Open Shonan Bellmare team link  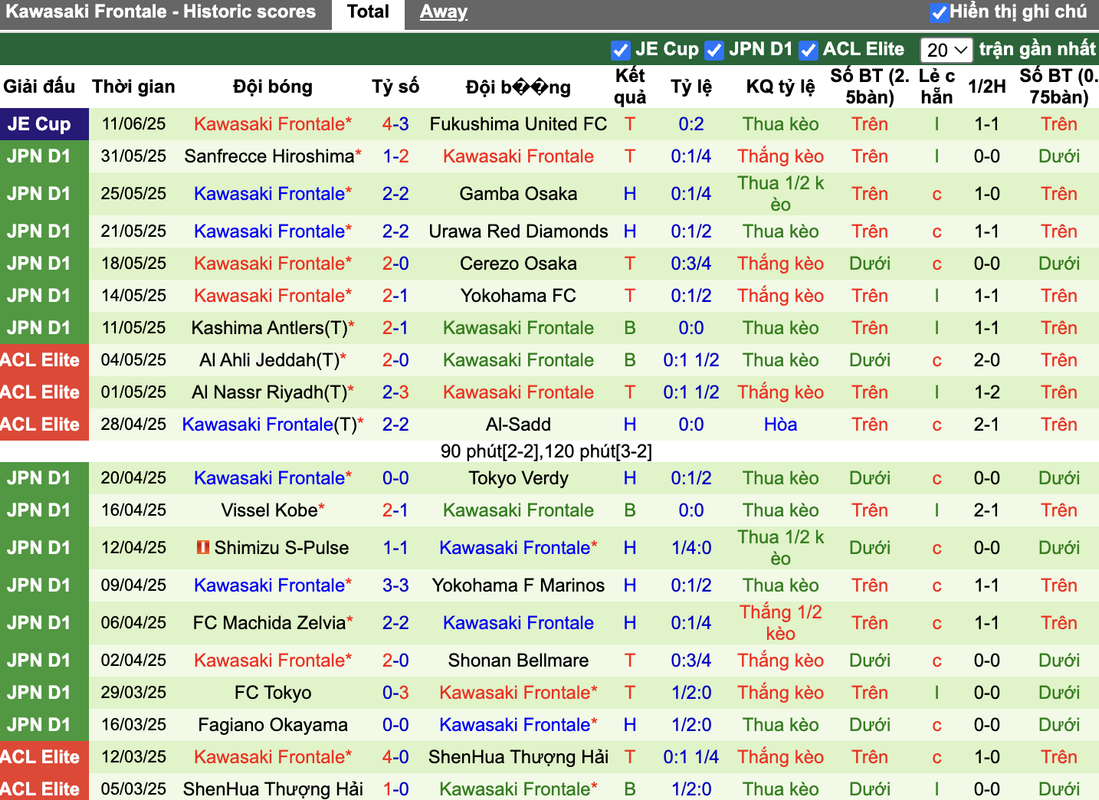518,660
